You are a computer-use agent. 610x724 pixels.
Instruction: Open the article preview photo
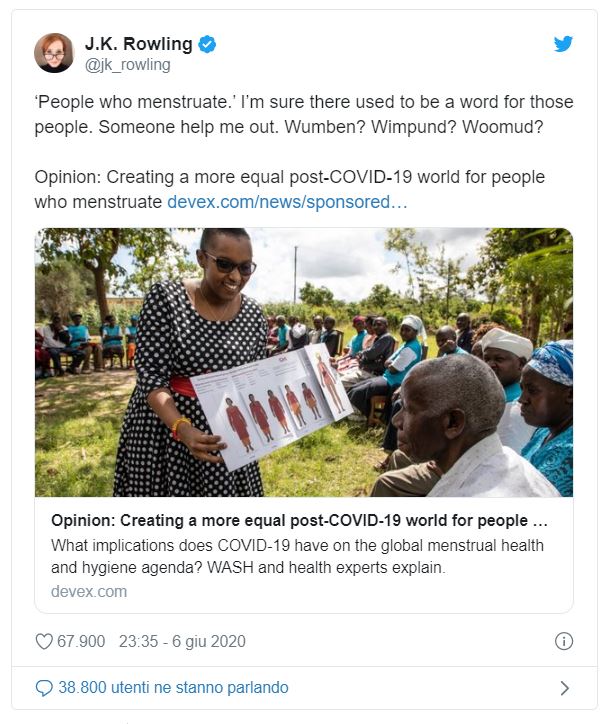[304, 362]
